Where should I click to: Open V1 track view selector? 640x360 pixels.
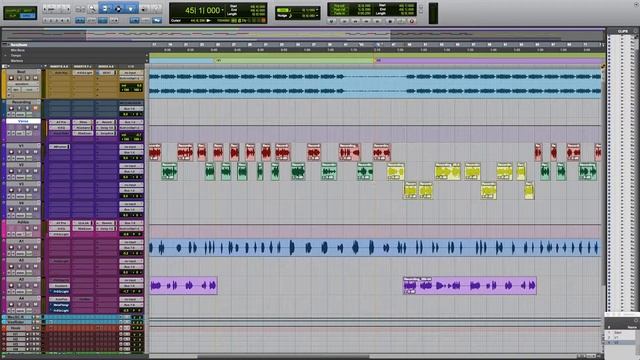(20, 158)
